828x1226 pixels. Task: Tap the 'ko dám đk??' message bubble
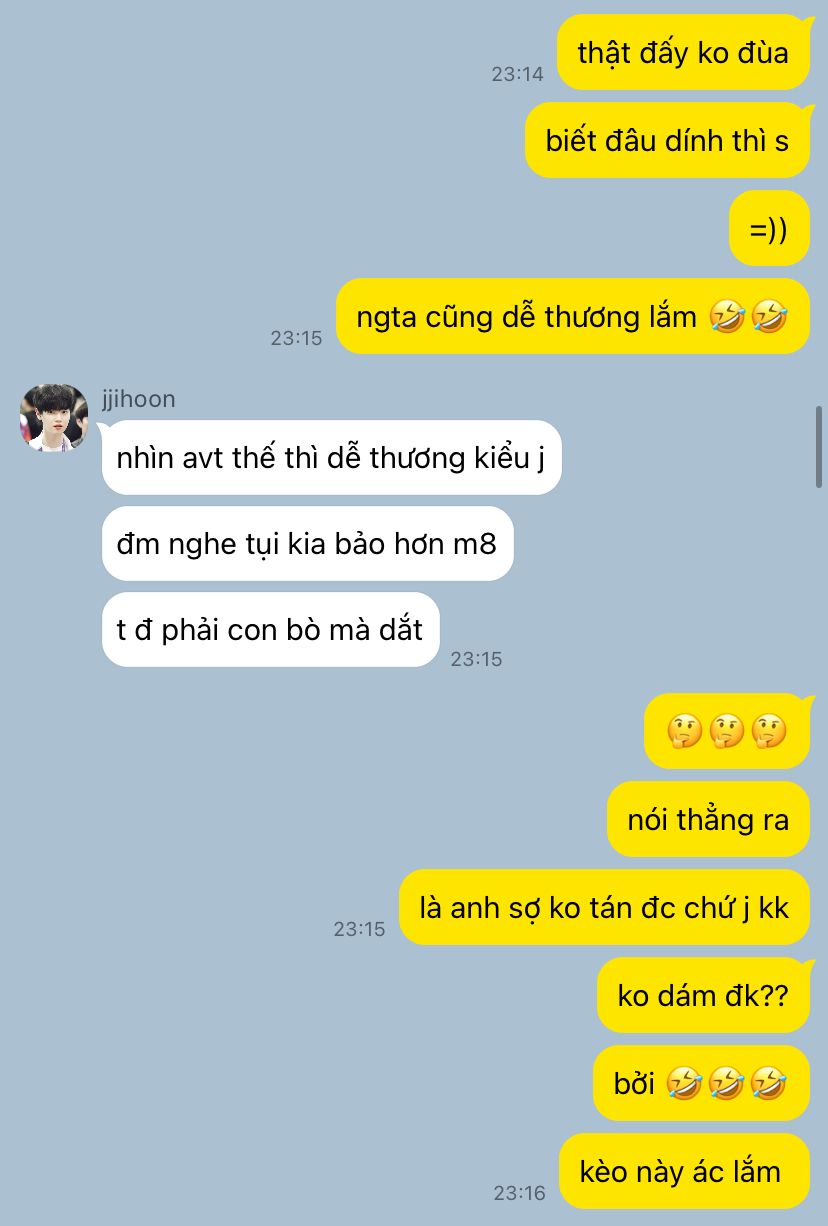[x=704, y=995]
